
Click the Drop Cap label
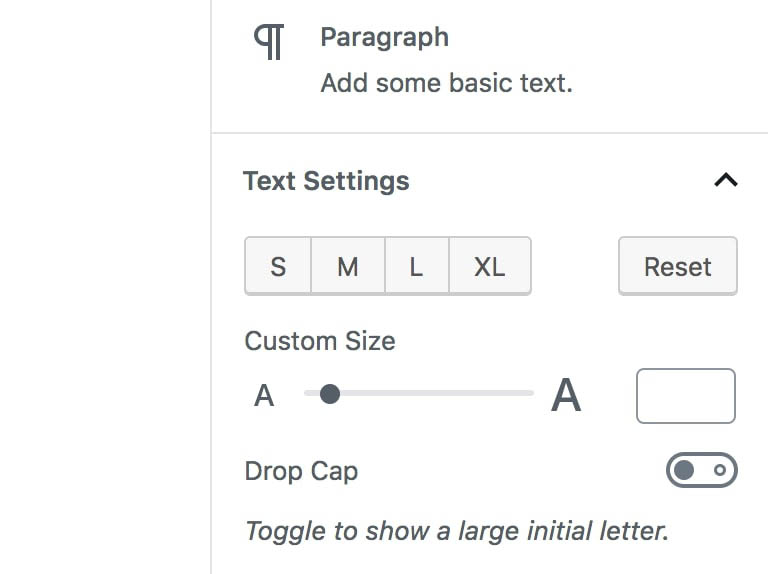[301, 471]
